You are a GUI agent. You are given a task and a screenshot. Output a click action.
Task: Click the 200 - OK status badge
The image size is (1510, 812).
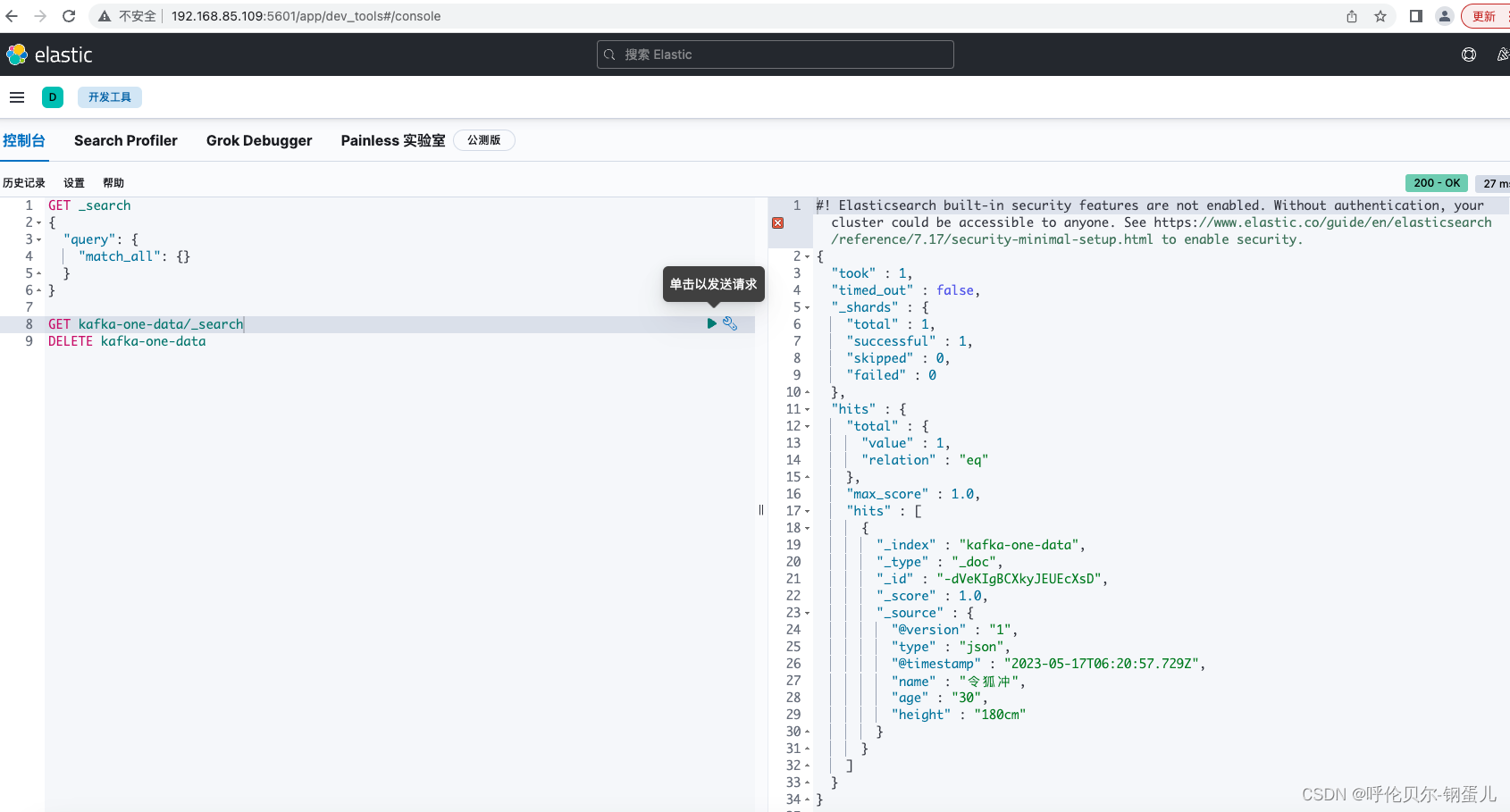tap(1437, 183)
